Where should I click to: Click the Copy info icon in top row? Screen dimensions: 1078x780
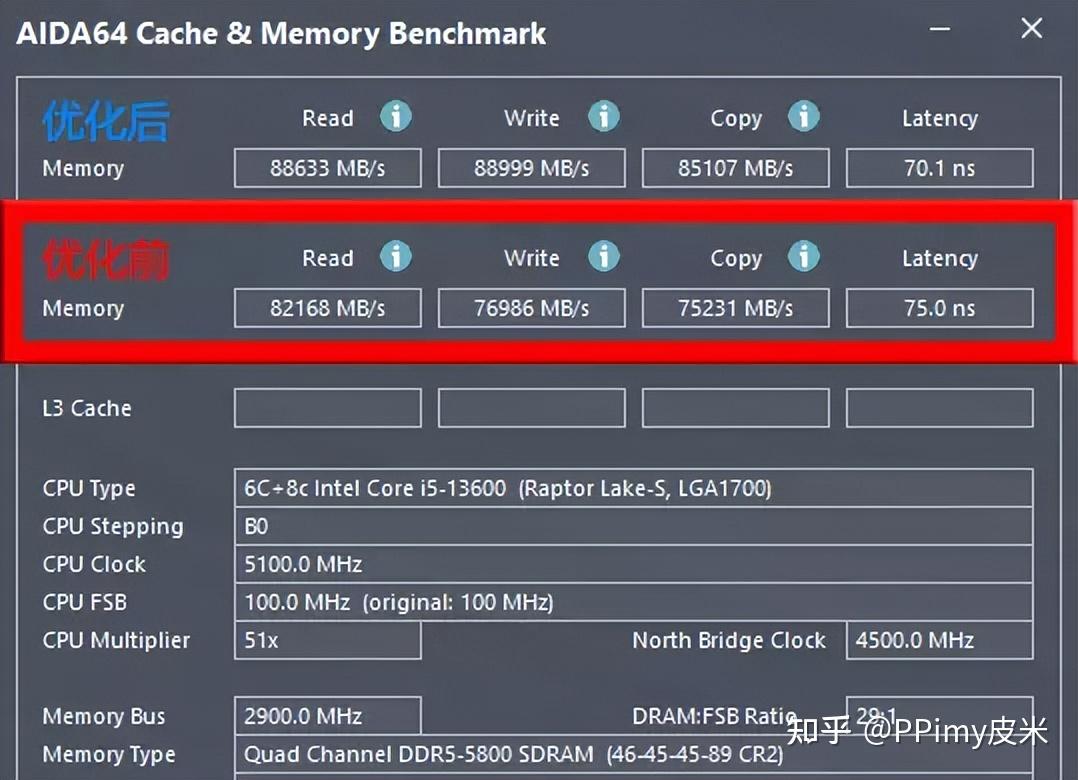804,116
